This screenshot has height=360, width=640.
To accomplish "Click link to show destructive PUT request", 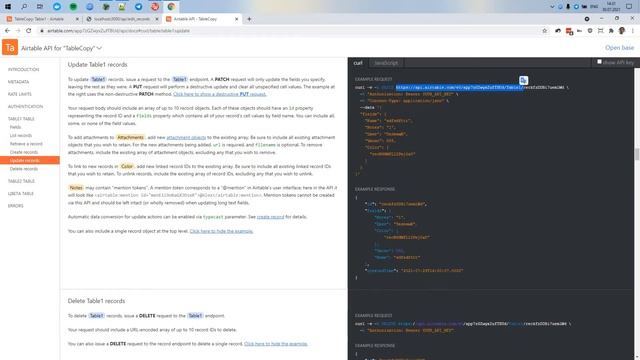I will coord(220,94).
